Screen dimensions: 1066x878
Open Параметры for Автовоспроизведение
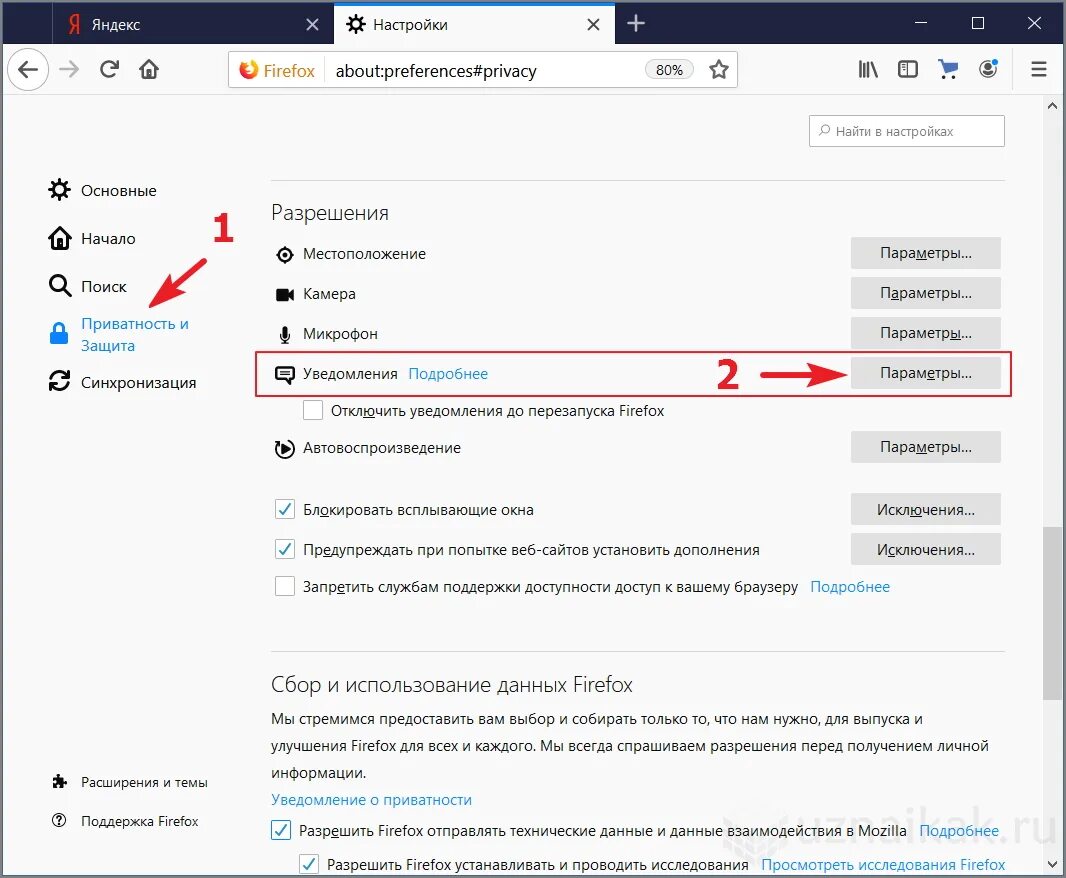(x=925, y=447)
